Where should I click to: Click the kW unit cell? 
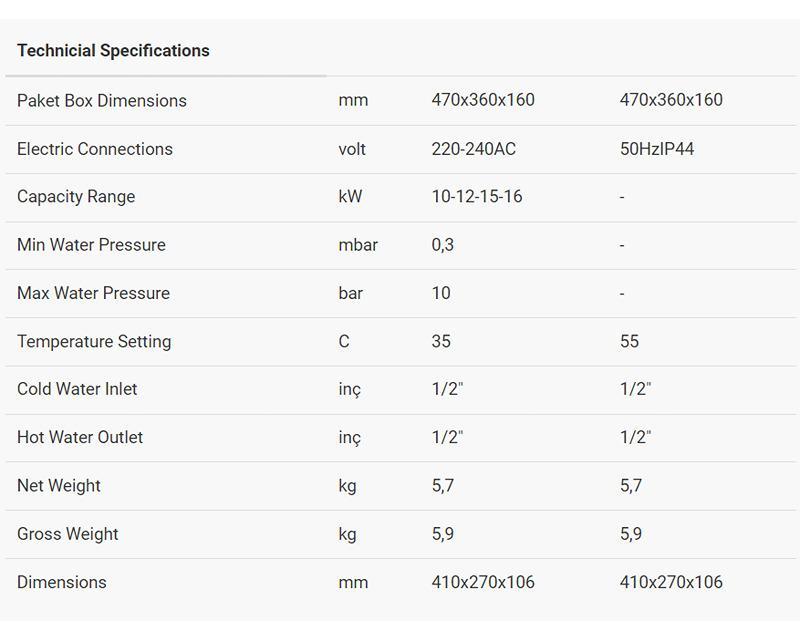[350, 196]
